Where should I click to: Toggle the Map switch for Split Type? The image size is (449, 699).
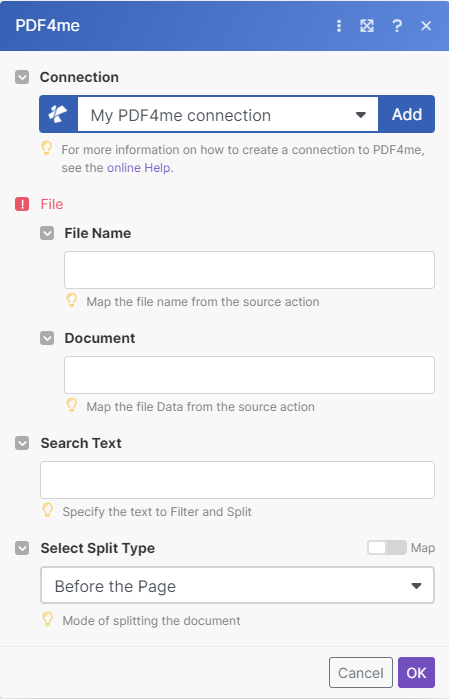pyautogui.click(x=387, y=547)
